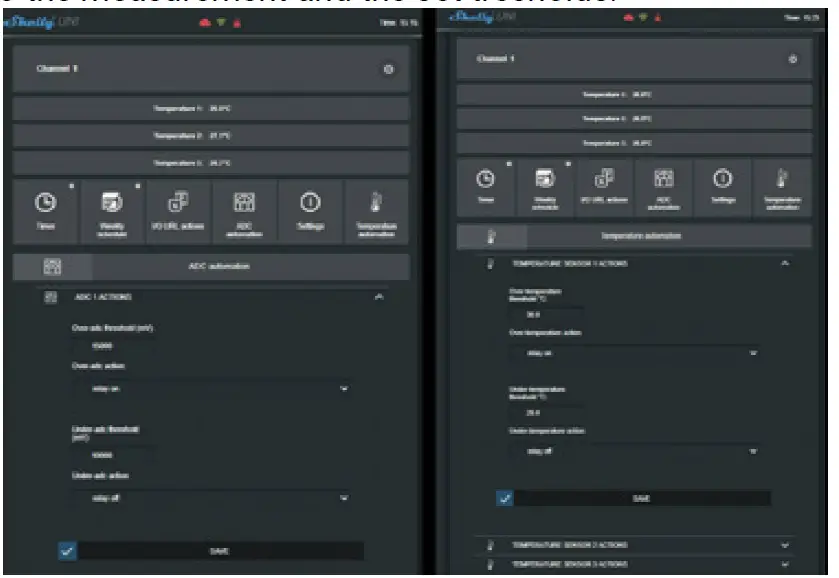Open the ADC automation tile on the ADC page

tap(245, 212)
